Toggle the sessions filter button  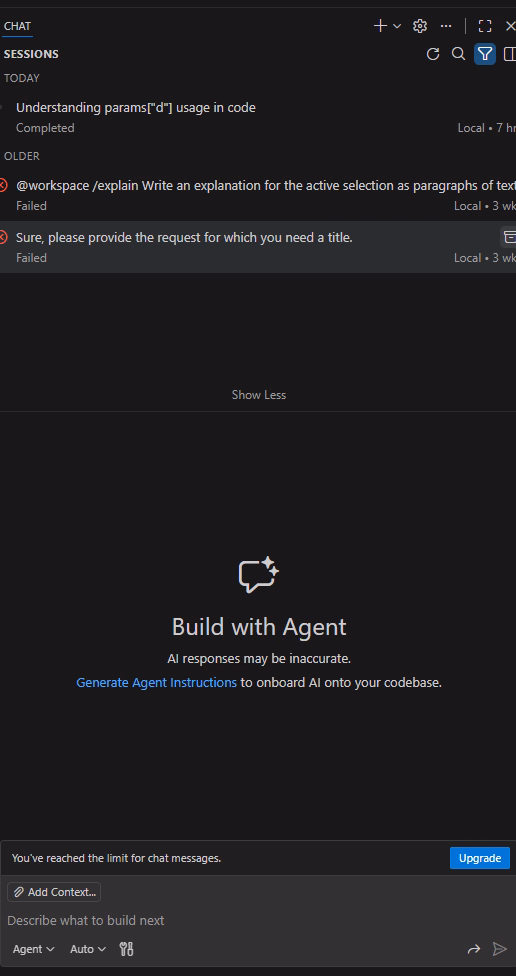(485, 54)
